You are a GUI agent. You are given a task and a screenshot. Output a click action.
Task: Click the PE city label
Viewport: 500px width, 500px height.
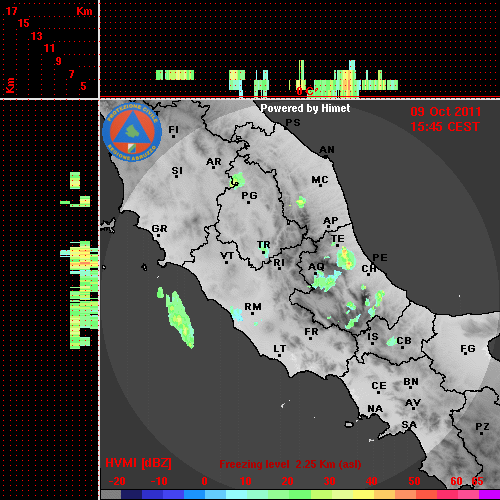click(x=380, y=257)
